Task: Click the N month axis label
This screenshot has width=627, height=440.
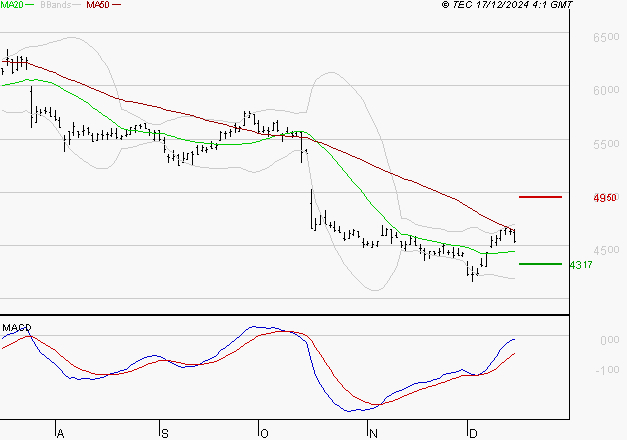Action: [x=373, y=433]
